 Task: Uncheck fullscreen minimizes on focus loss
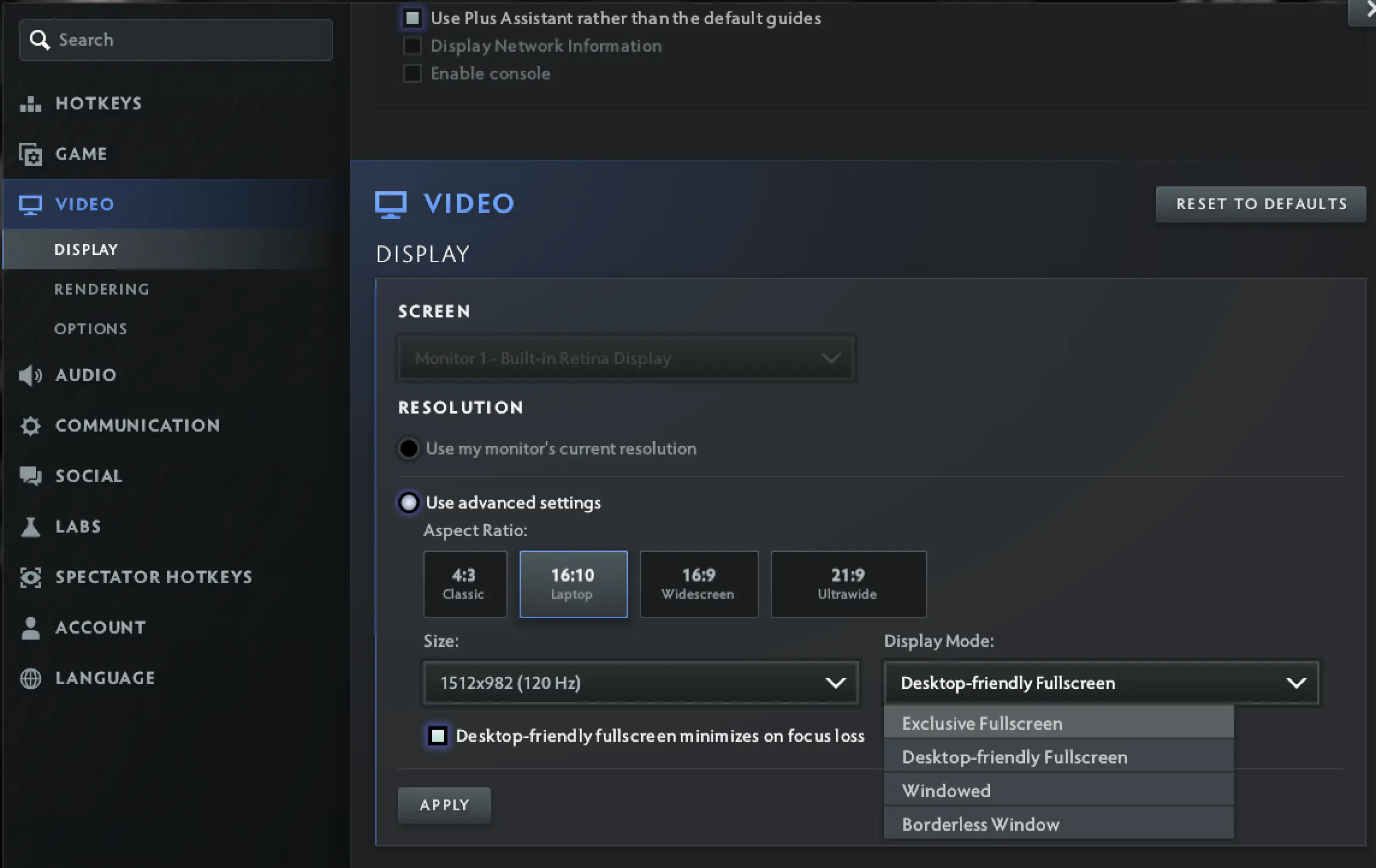point(438,736)
